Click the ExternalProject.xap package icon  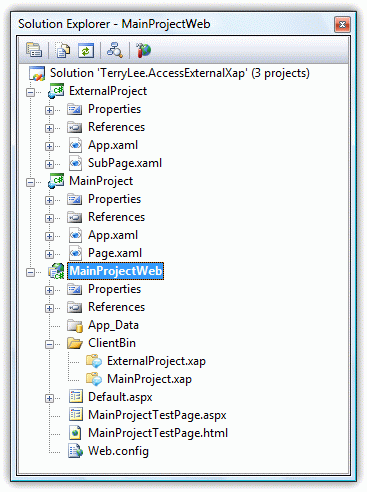94,361
